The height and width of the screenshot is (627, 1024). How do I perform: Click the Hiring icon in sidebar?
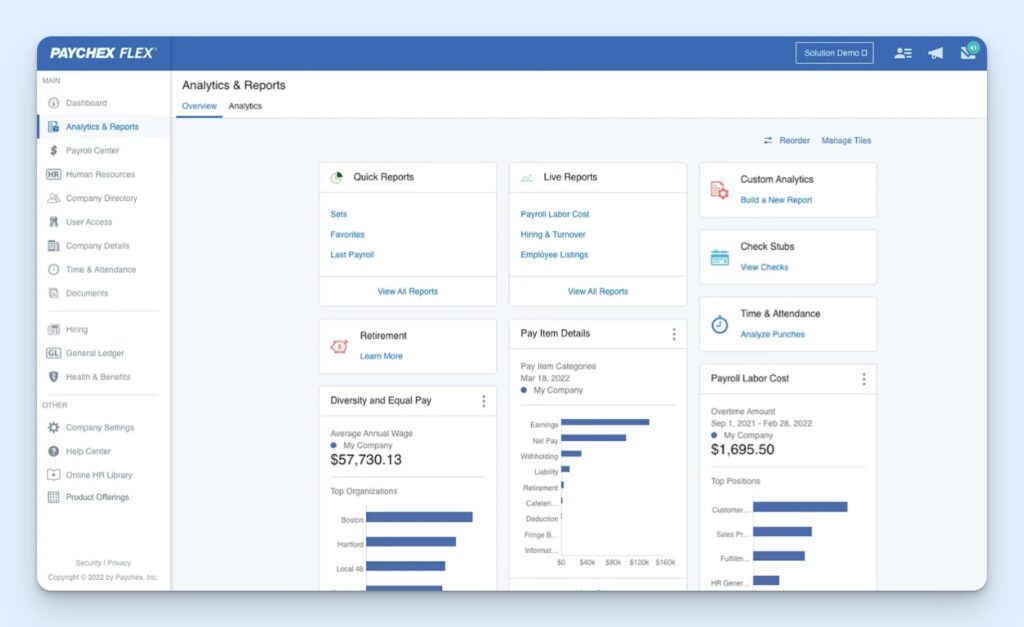pyautogui.click(x=54, y=329)
